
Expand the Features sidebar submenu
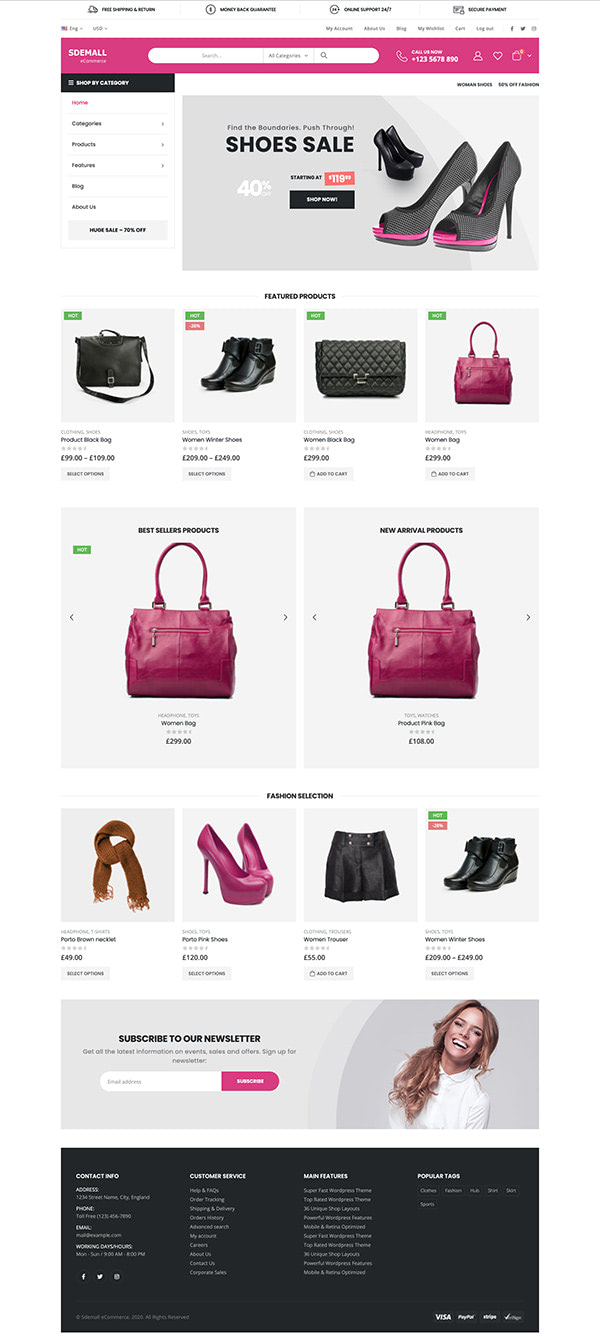tap(117, 165)
